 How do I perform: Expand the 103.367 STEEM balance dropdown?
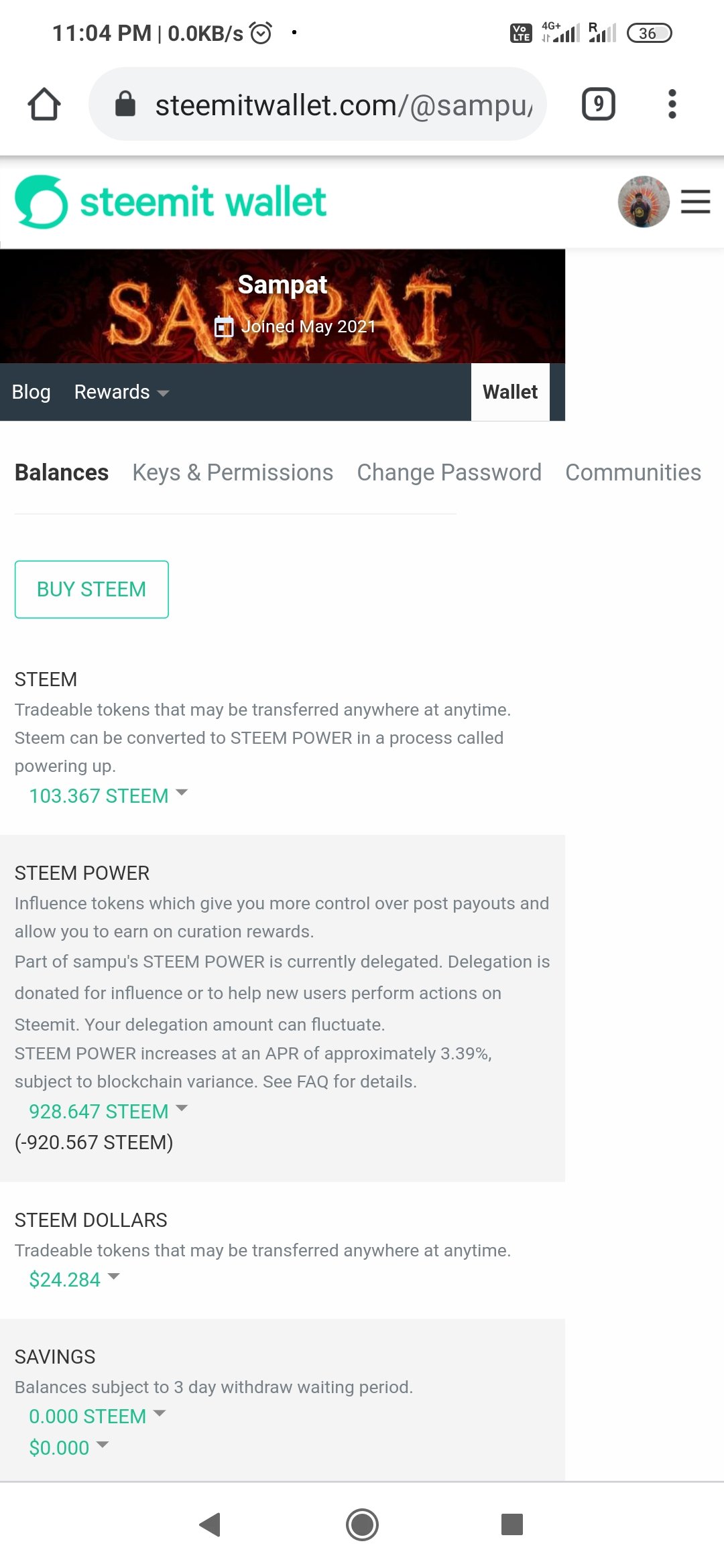click(108, 795)
